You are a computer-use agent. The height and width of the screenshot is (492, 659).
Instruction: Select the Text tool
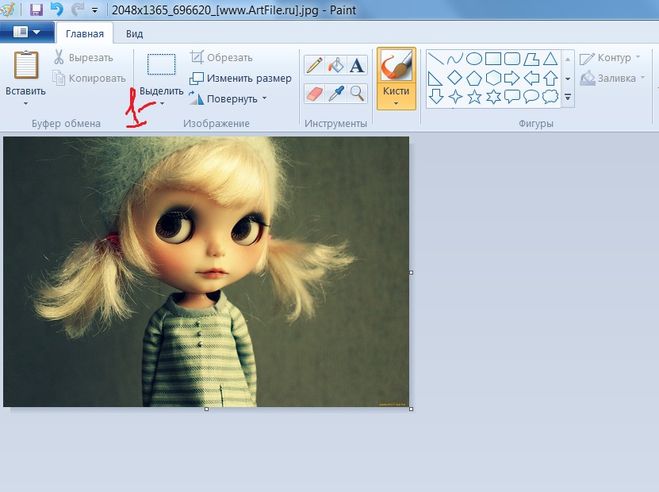357,66
